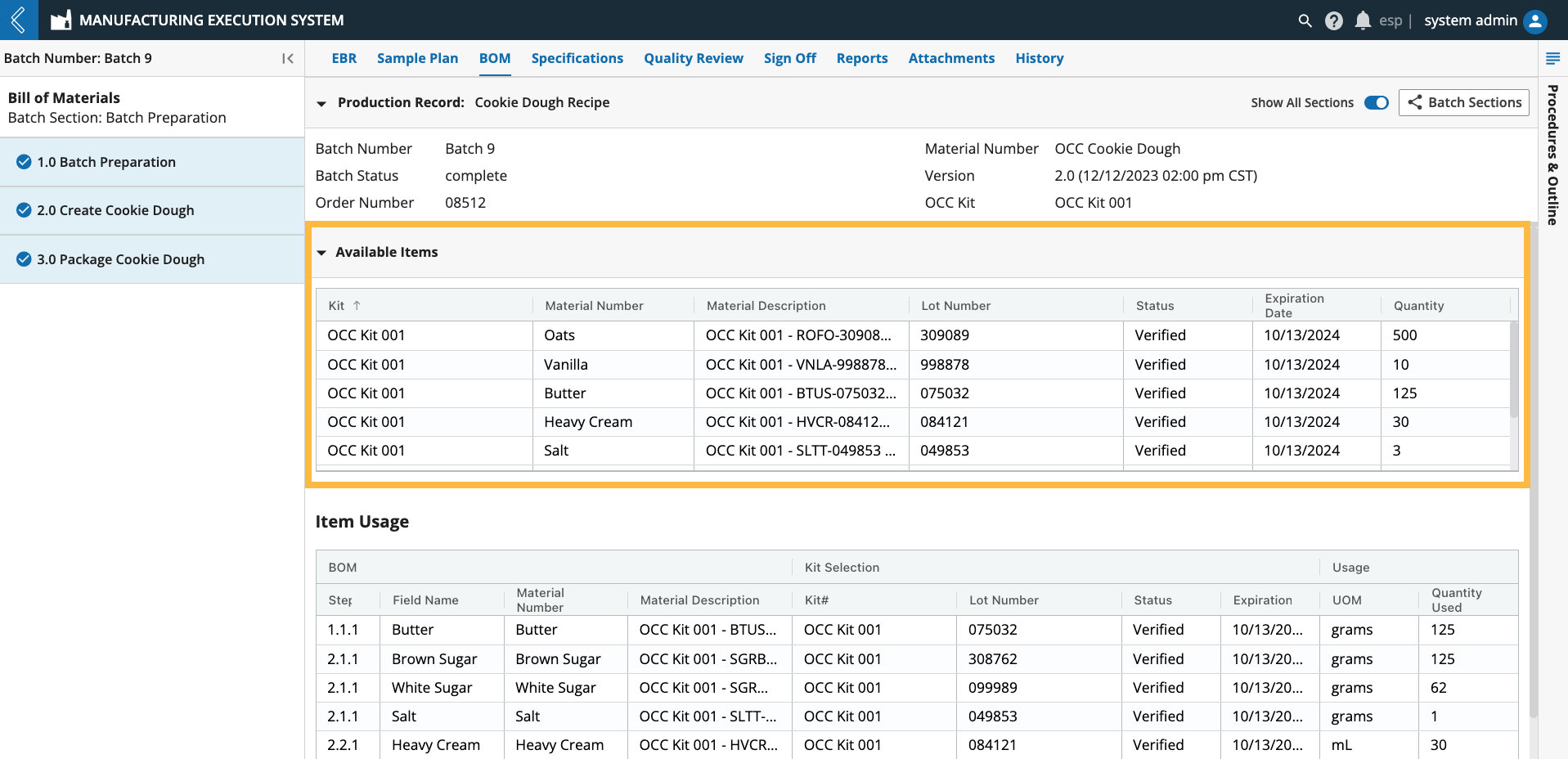Click the mL unit in Heavy Cream row
The height and width of the screenshot is (759, 1568).
(1341, 745)
